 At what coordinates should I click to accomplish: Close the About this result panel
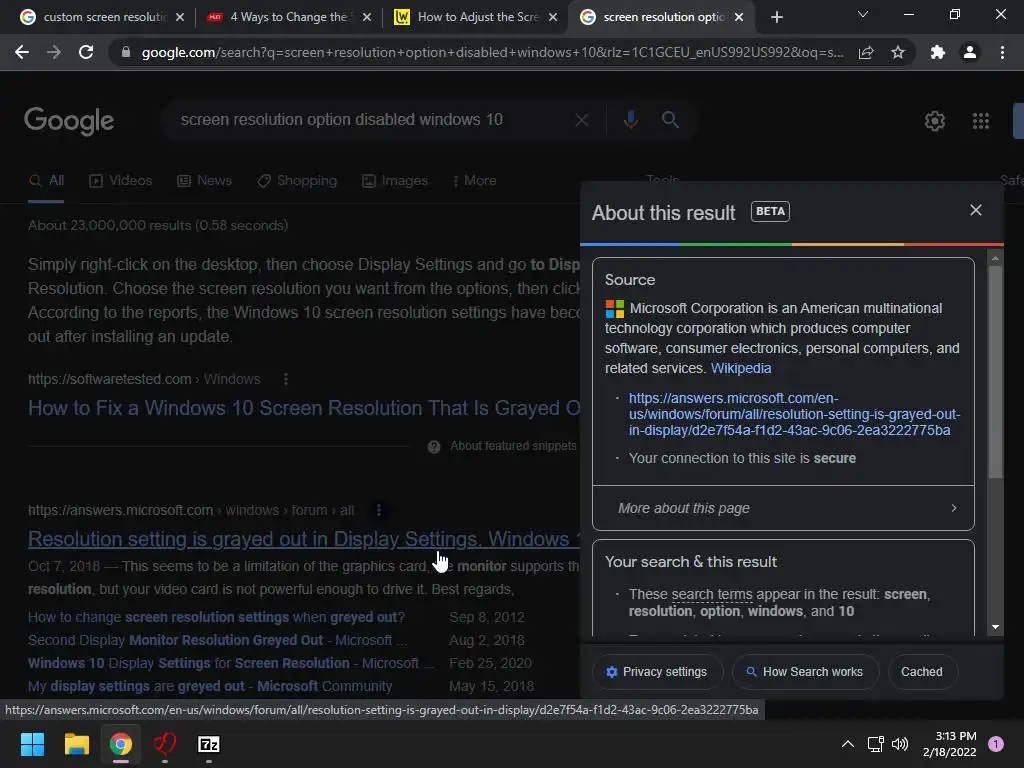click(976, 210)
